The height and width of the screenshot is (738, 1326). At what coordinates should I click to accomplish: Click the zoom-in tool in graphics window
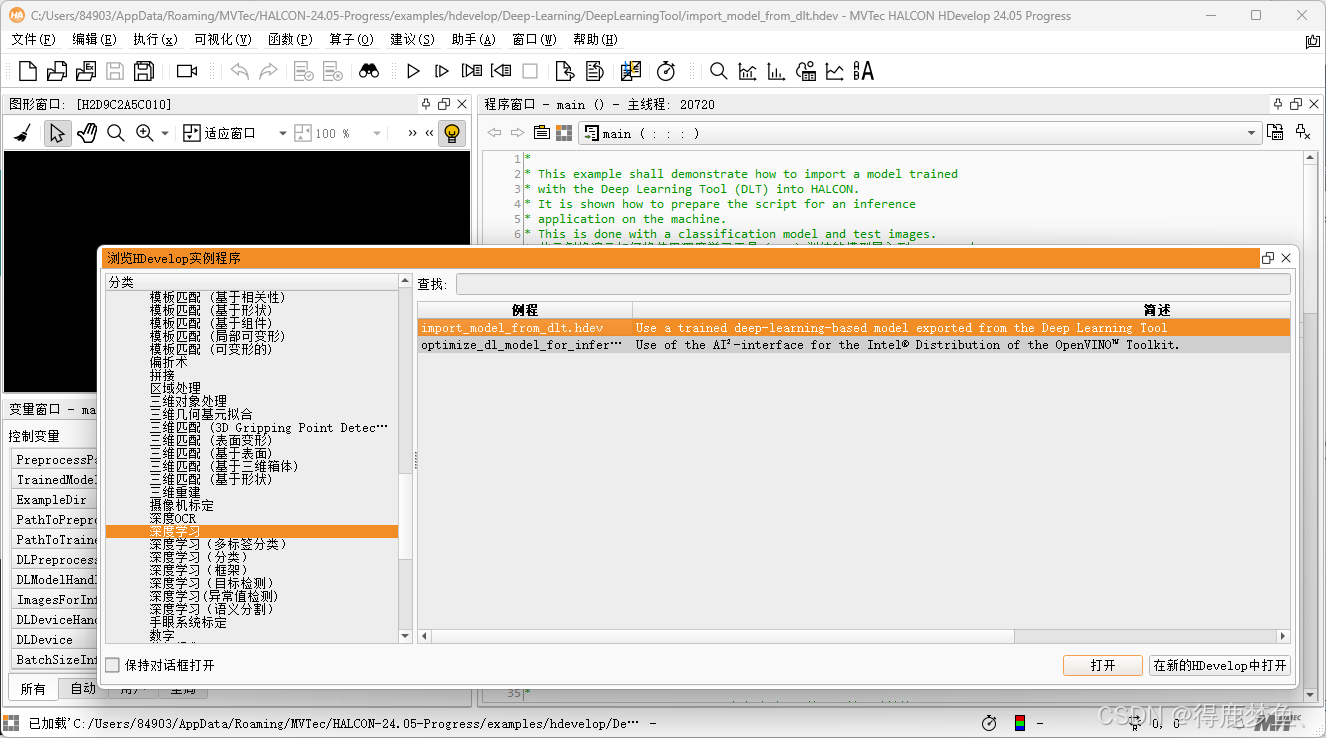tap(145, 133)
